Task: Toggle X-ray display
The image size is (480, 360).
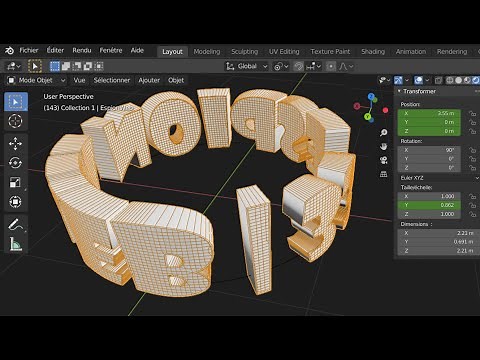Action: (439, 80)
